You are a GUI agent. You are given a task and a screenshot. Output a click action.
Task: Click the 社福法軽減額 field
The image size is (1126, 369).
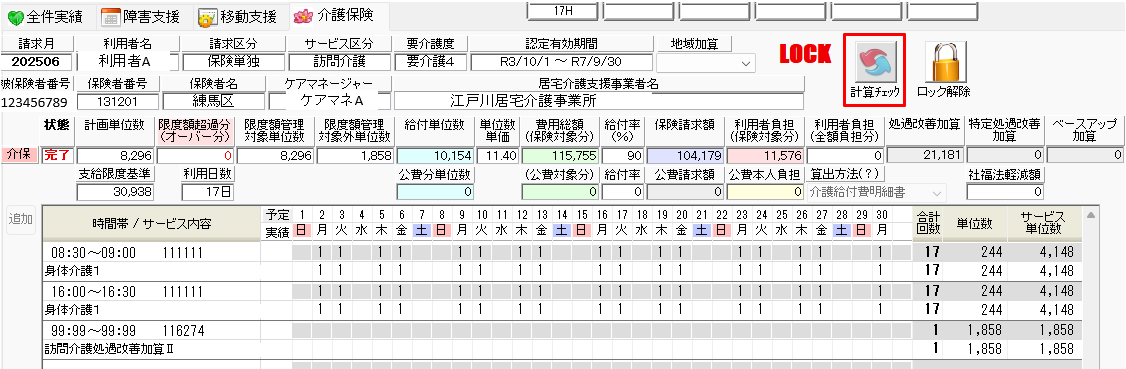pyautogui.click(x=1005, y=192)
